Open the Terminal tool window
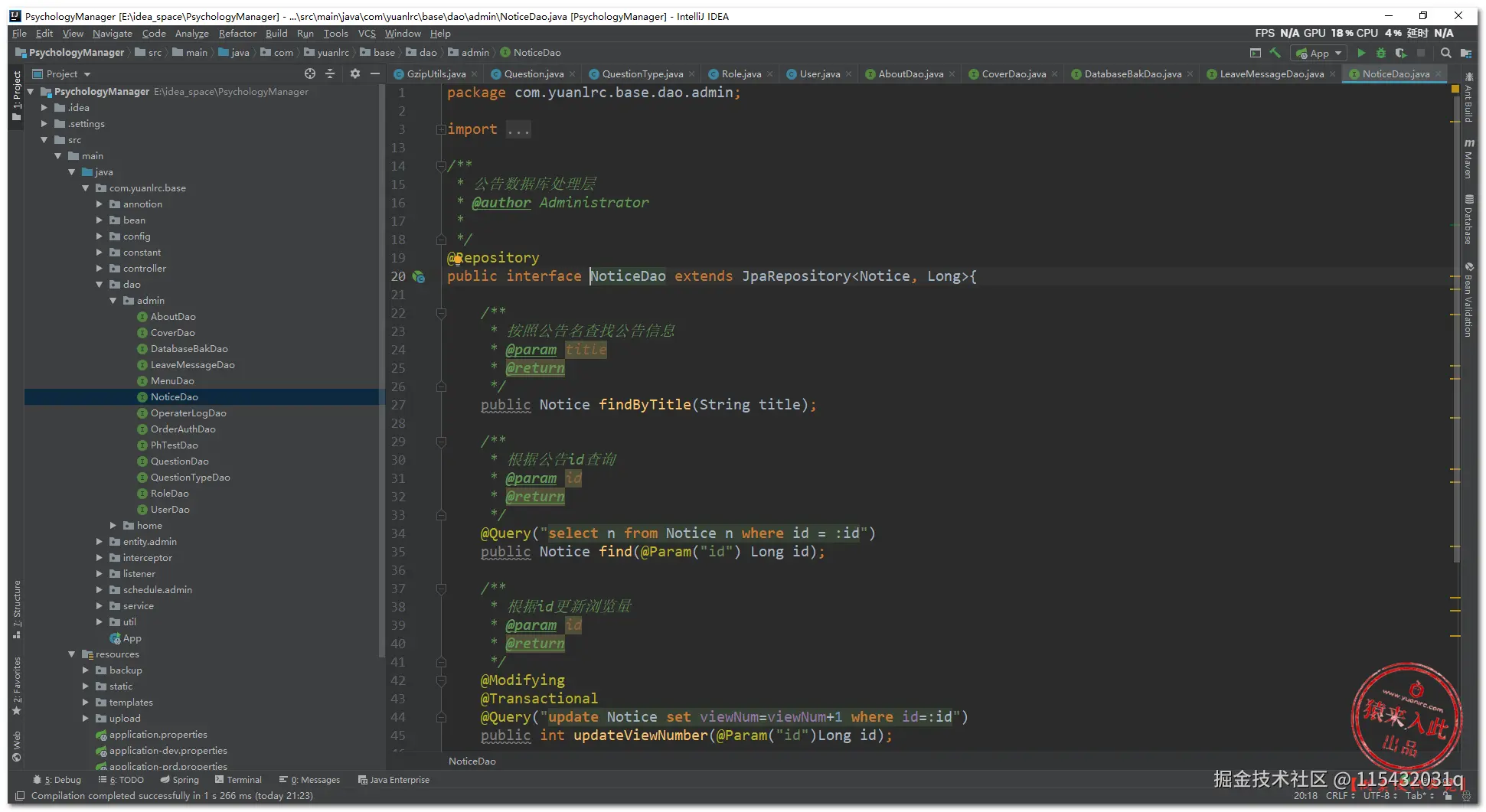This screenshot has width=1486, height=812. pyautogui.click(x=238, y=780)
